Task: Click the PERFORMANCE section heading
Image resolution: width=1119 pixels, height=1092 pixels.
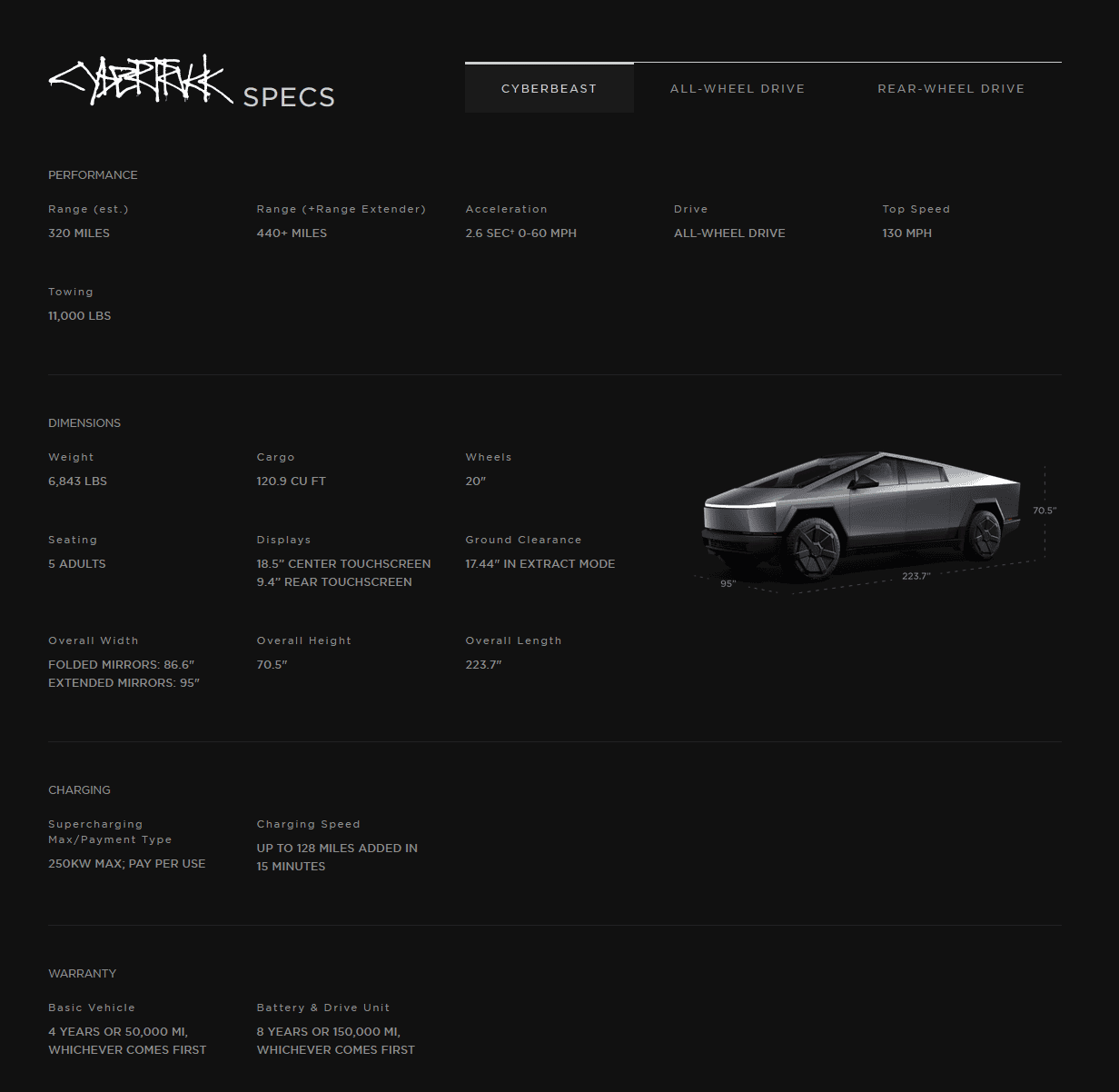Action: click(93, 174)
